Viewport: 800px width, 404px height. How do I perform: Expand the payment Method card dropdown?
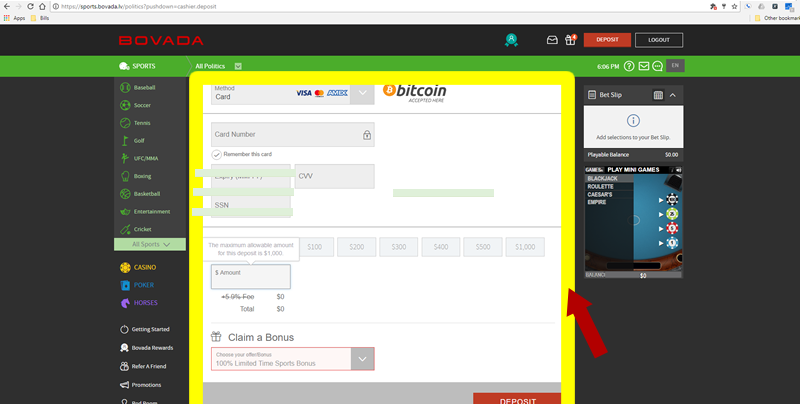pyautogui.click(x=362, y=93)
